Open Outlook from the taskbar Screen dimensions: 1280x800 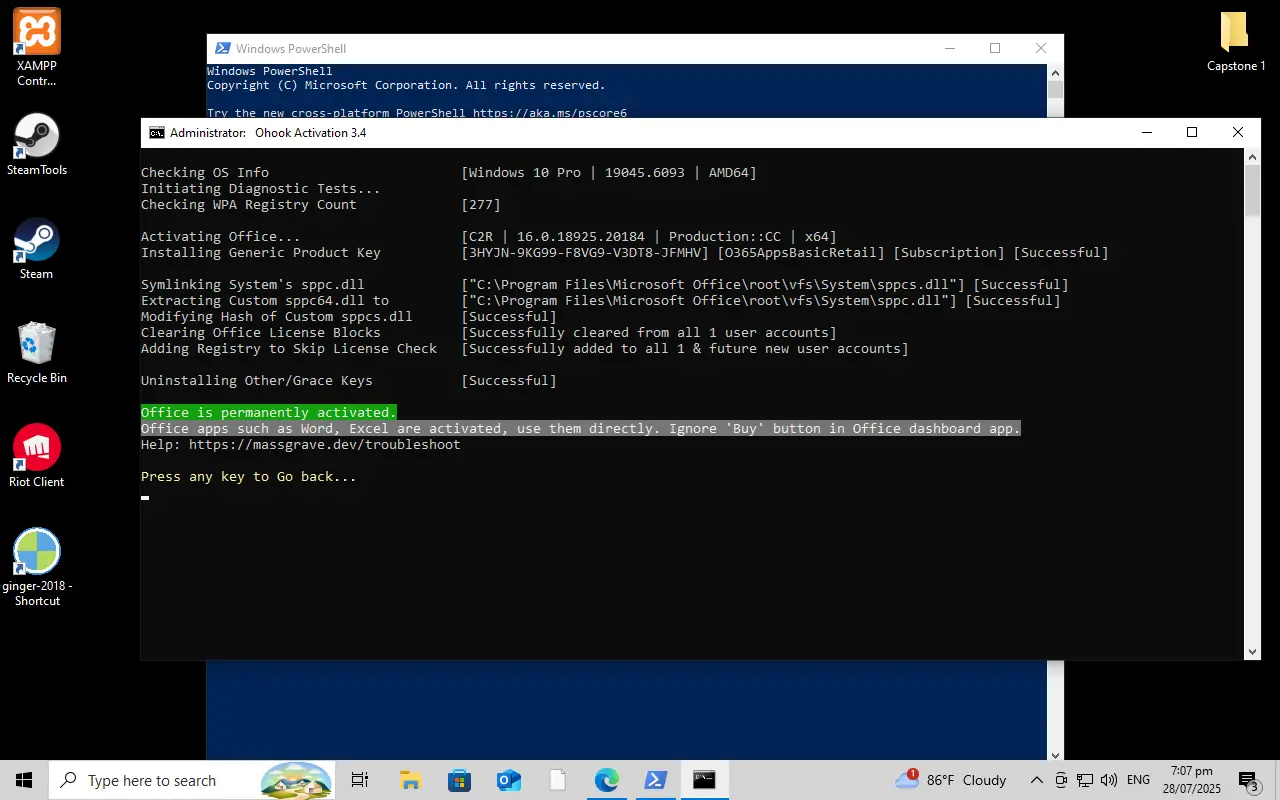point(508,780)
